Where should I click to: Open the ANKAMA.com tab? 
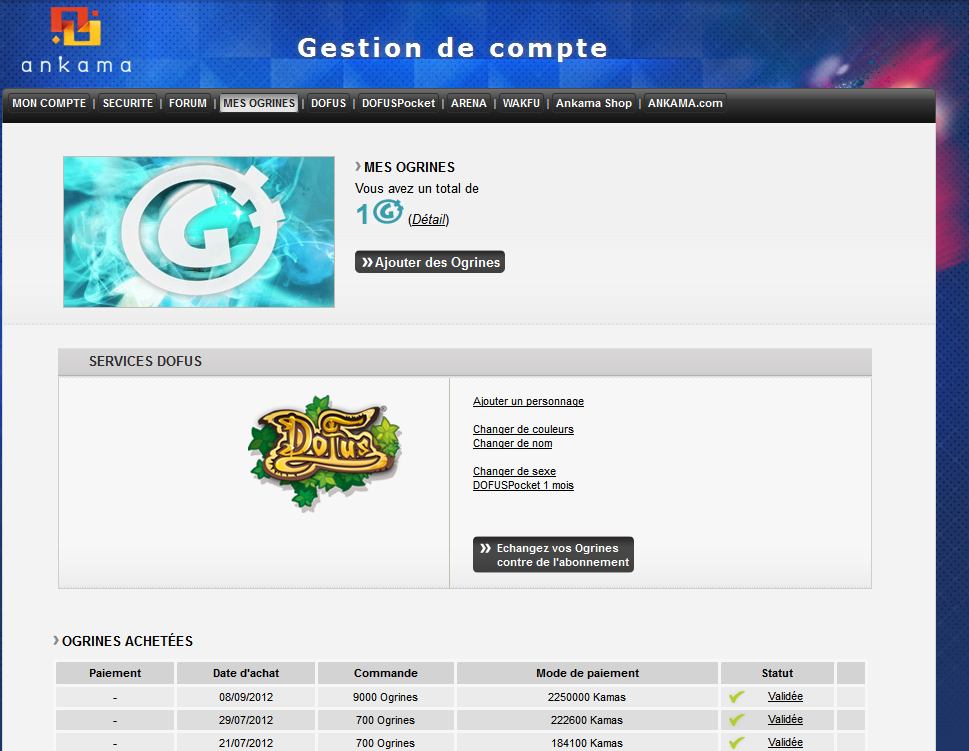pyautogui.click(x=685, y=103)
